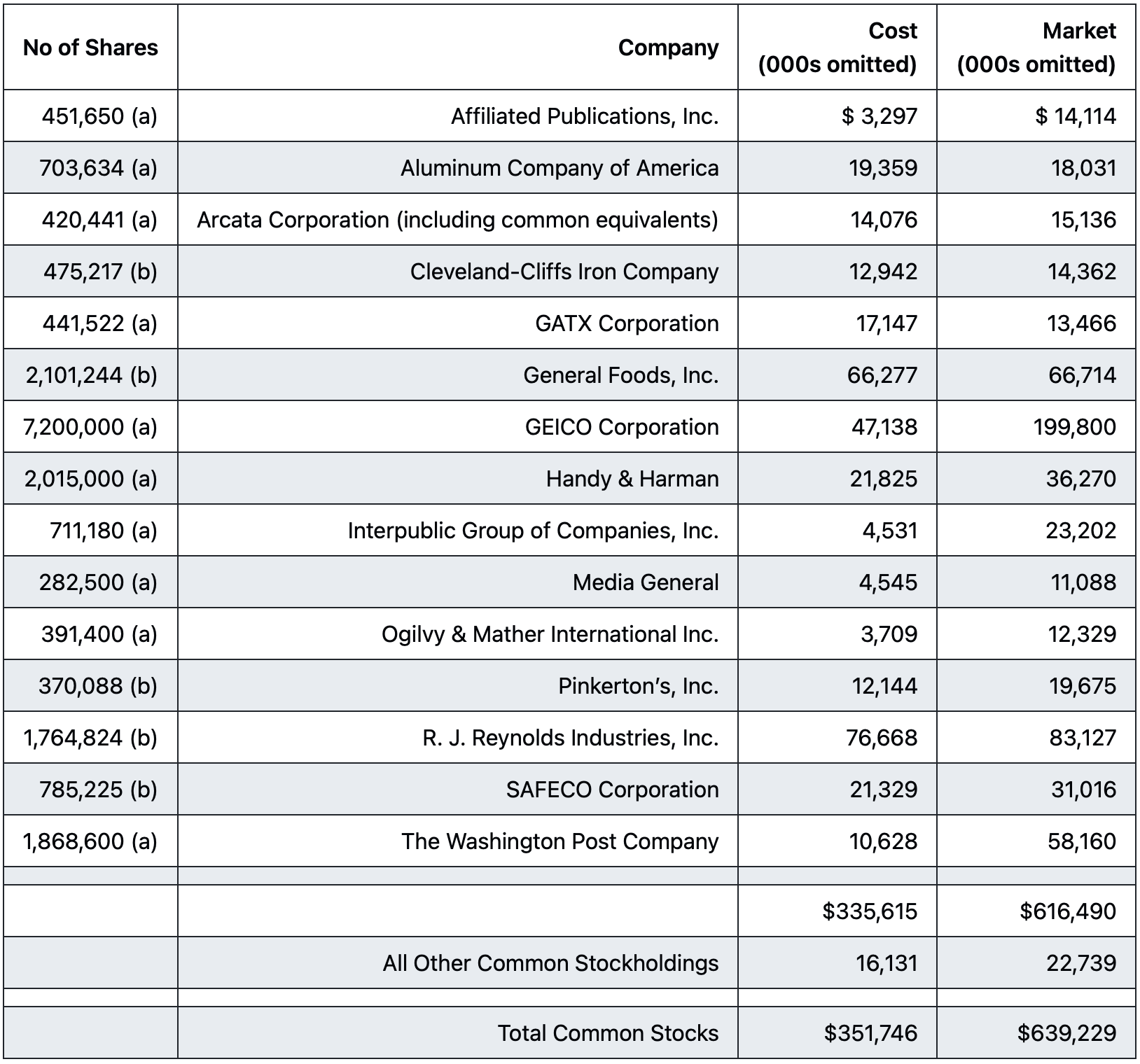The image size is (1140, 1064).
Task: Select the Affiliated Publications, Inc. cell
Action: tap(458, 116)
